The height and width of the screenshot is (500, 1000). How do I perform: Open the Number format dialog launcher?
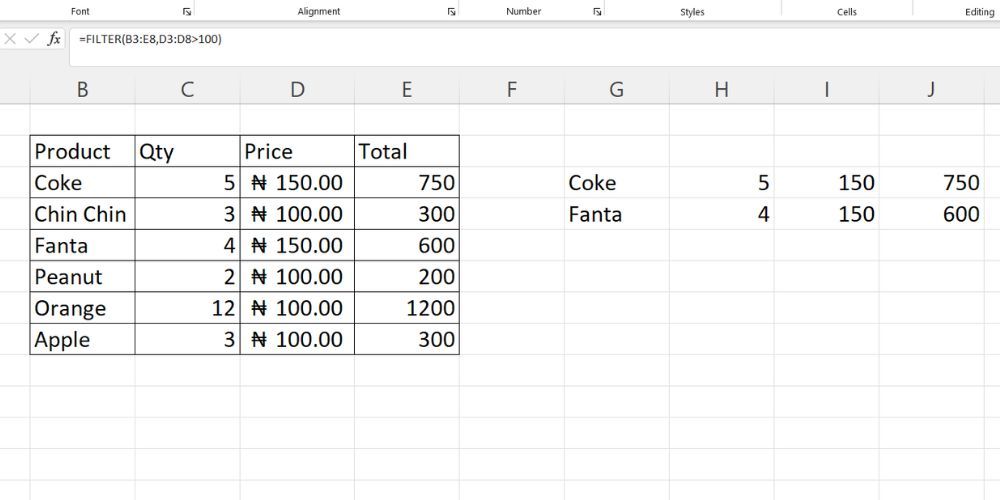(x=597, y=12)
